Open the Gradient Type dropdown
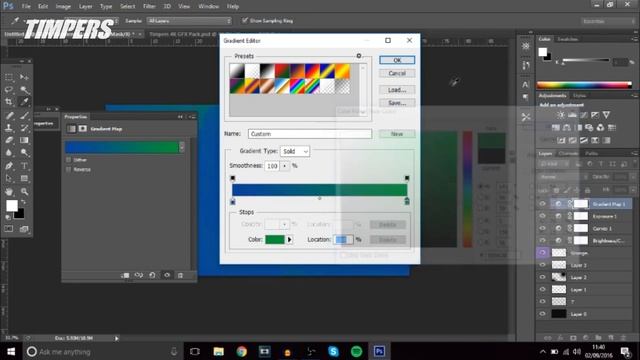This screenshot has width=640, height=360. coord(295,151)
